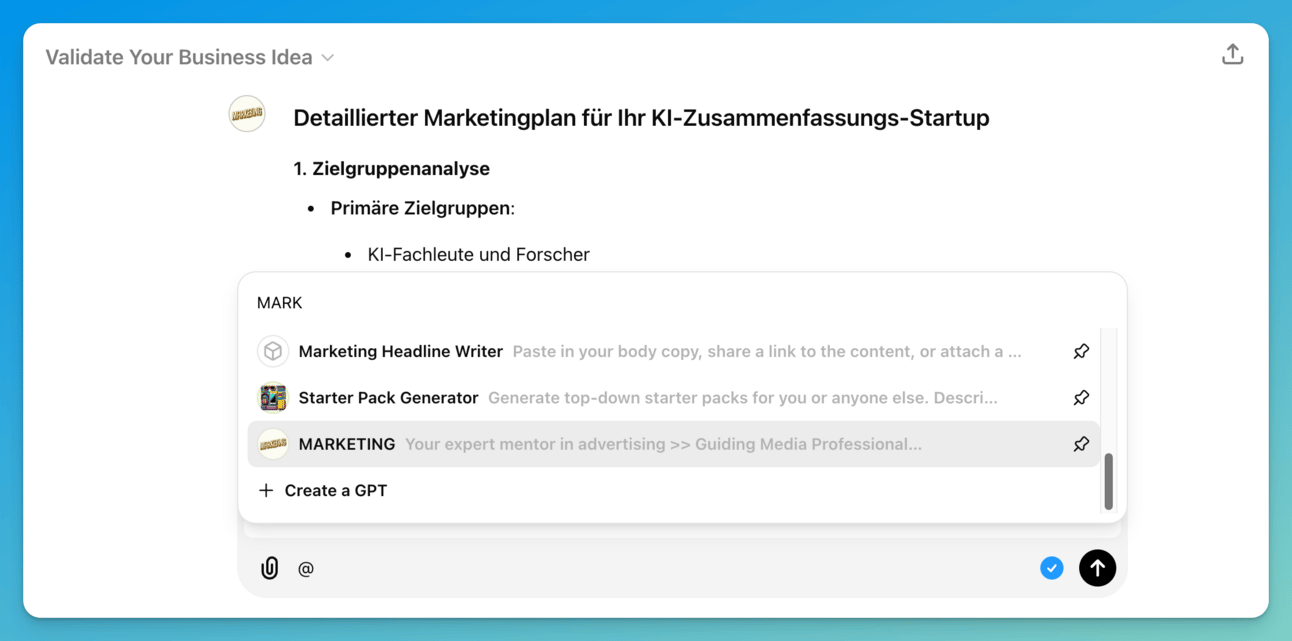Select Starter Pack Generator from the list
The image size is (1292, 641).
coord(388,398)
